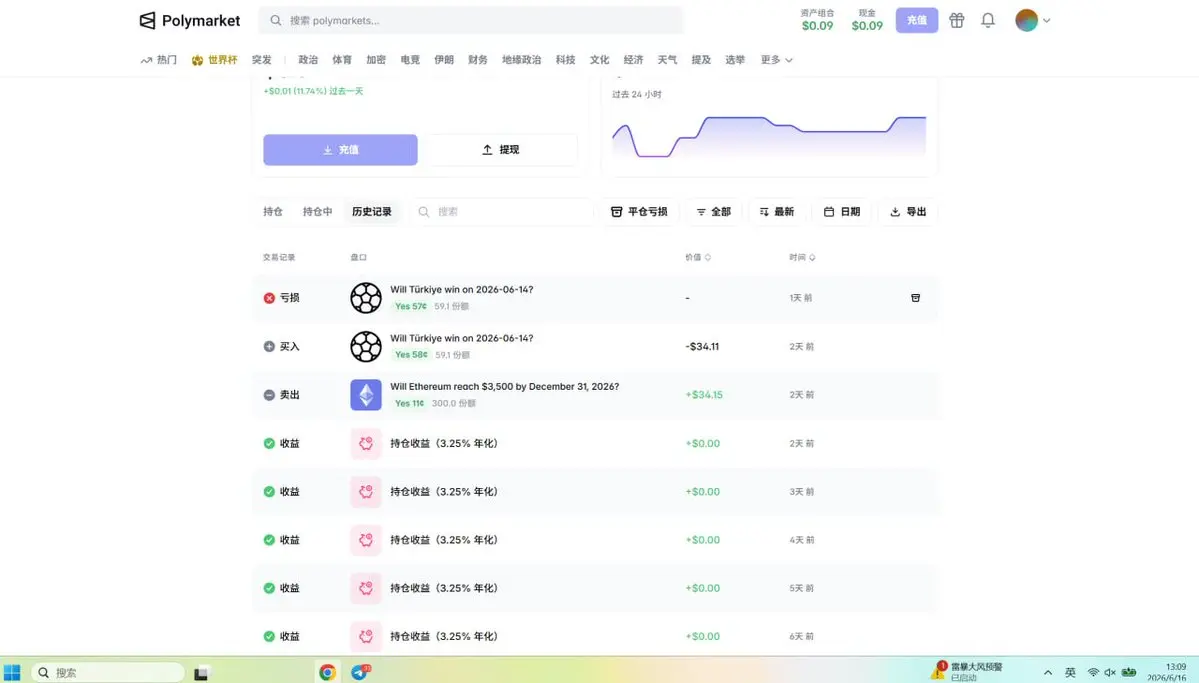Select the 历史记录 tab
This screenshot has height=683, width=1199.
point(372,212)
